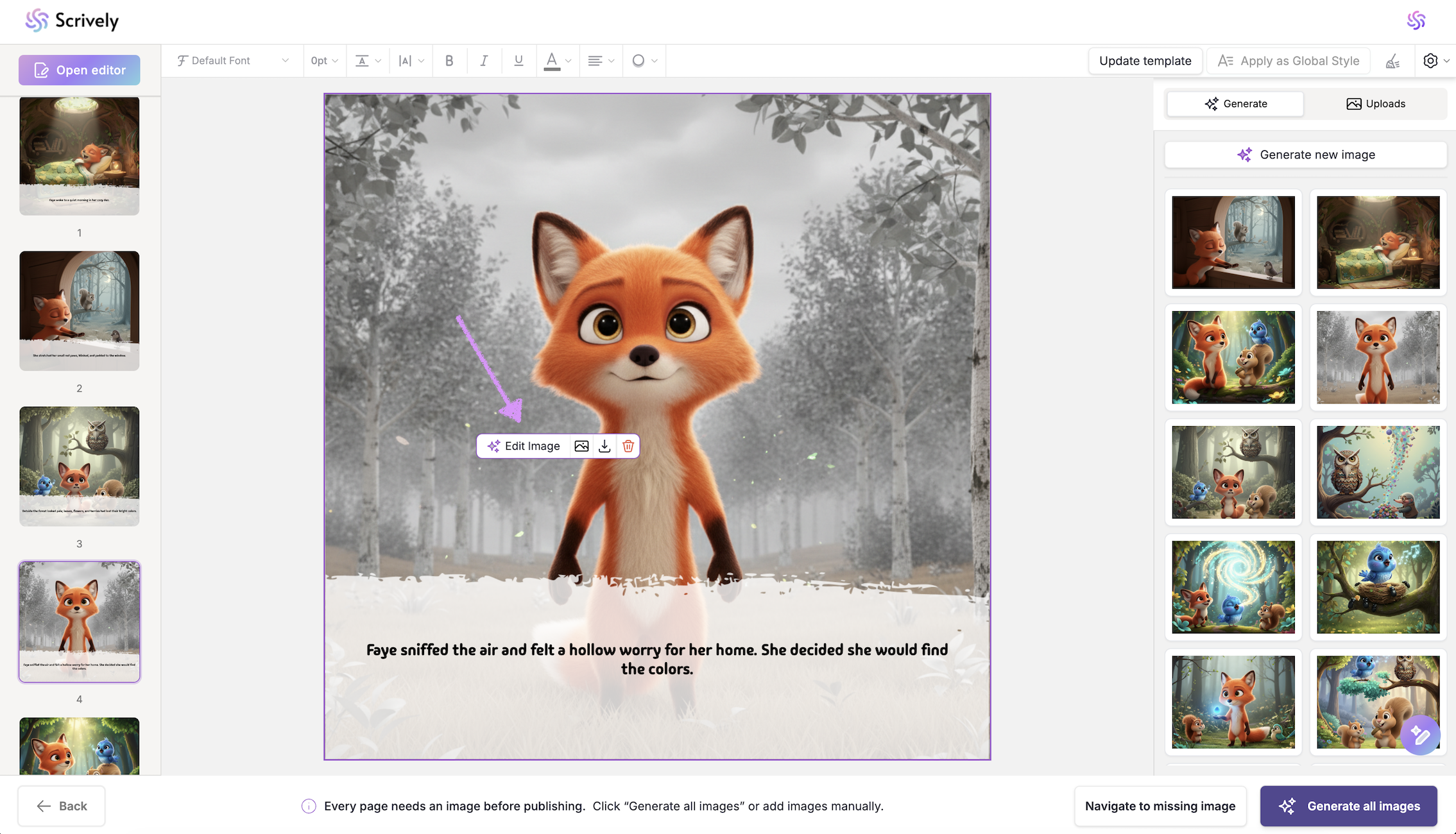Click the Scrively profile icon top right
The height and width of the screenshot is (834, 1456).
pos(1416,21)
